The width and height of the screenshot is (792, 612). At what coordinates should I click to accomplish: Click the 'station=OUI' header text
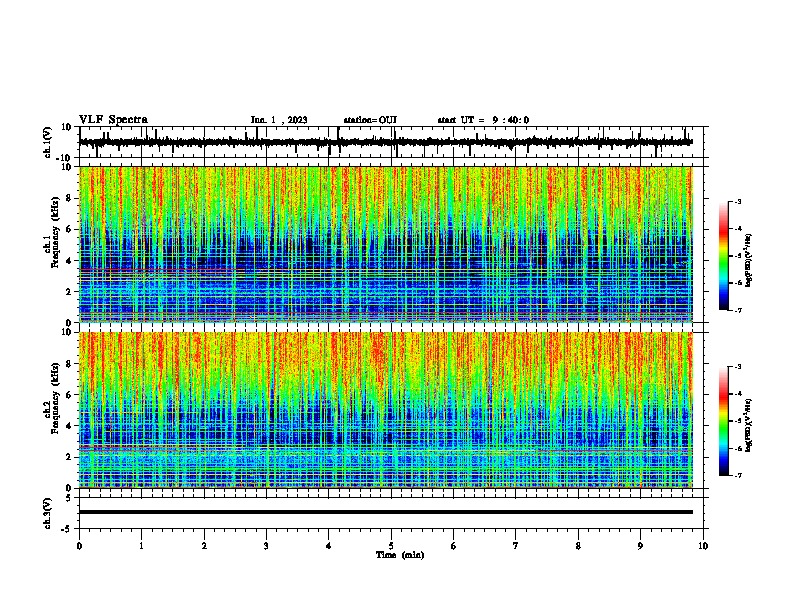click(x=370, y=120)
